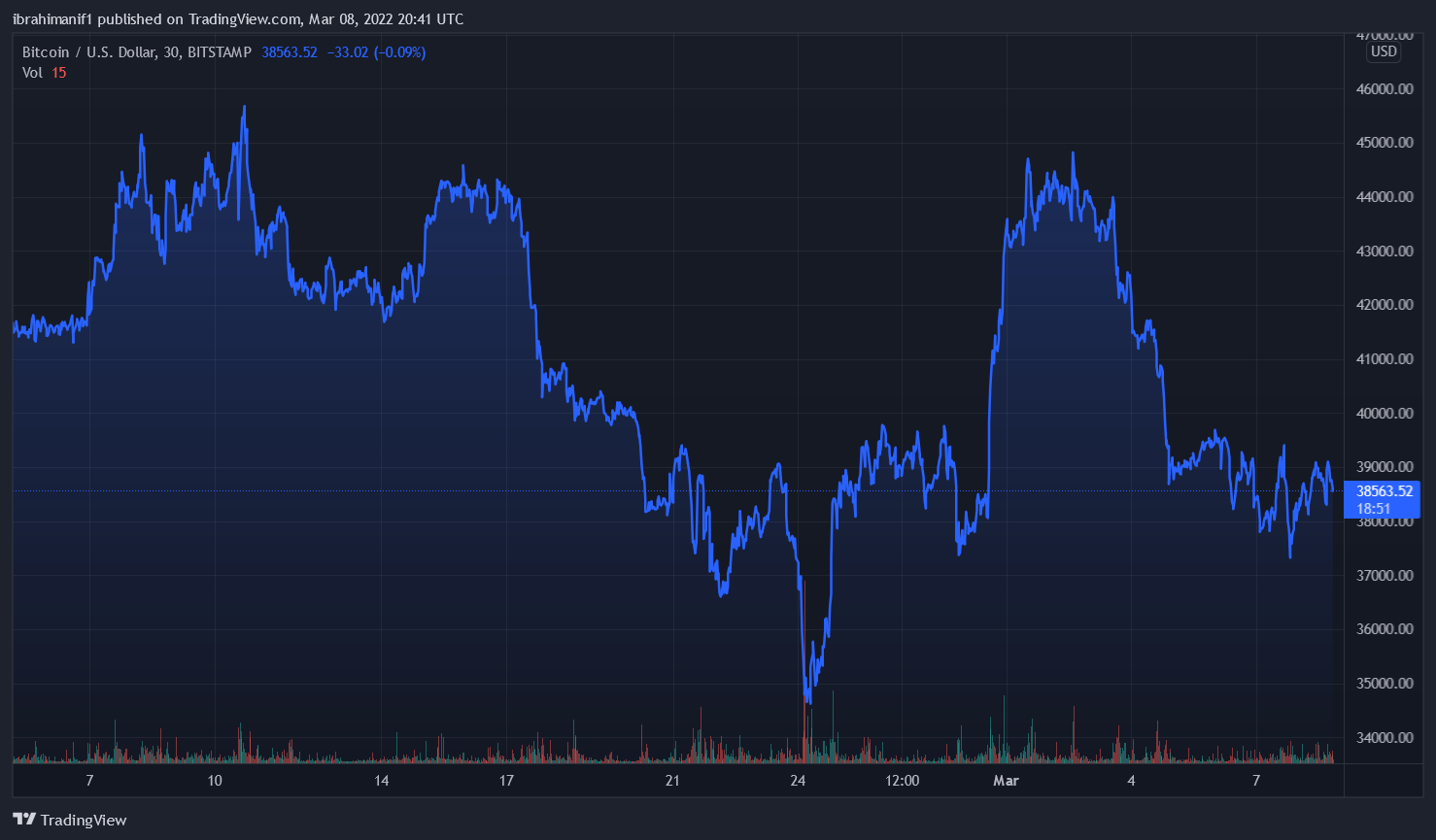Click the TradingView logo icon
Image resolution: width=1436 pixels, height=840 pixels.
pyautogui.click(x=24, y=820)
